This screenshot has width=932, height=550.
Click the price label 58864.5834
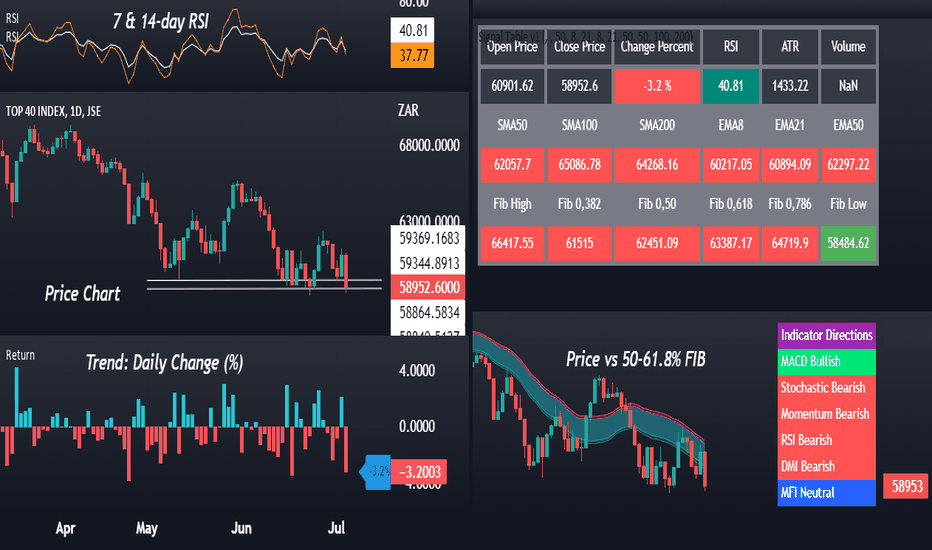(428, 312)
